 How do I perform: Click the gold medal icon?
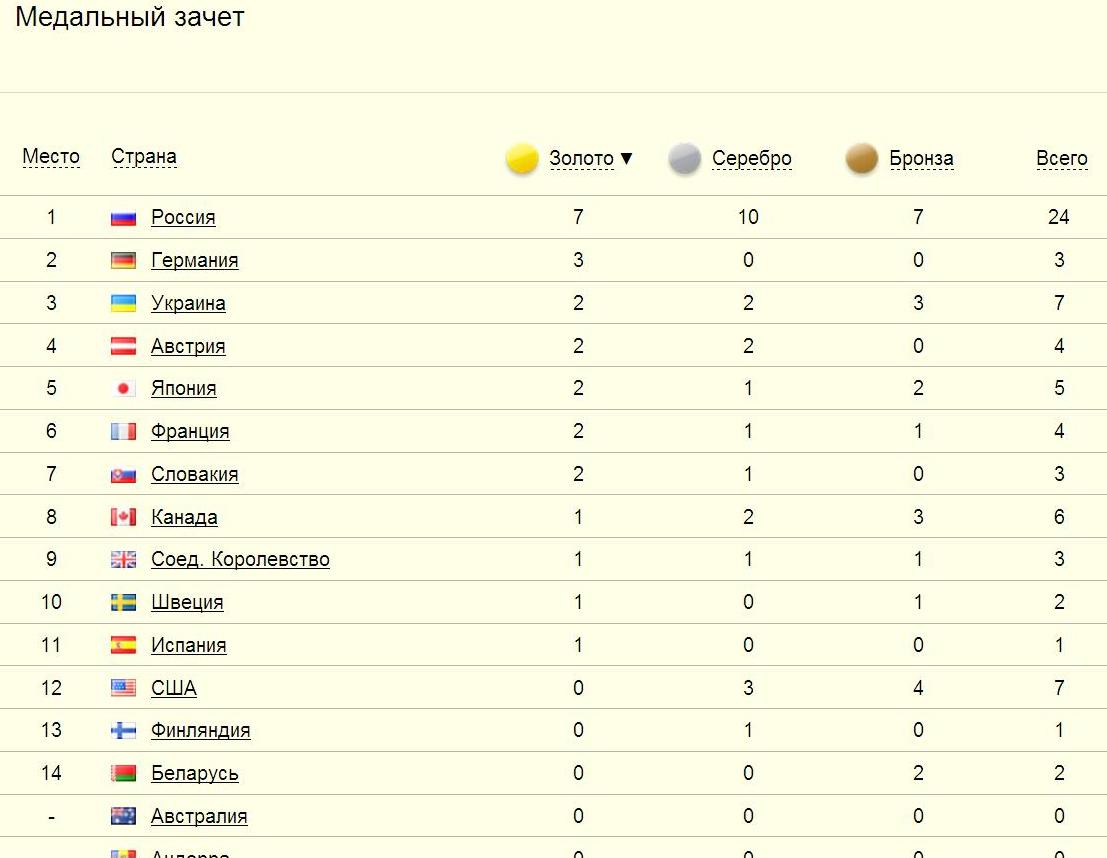(x=522, y=159)
